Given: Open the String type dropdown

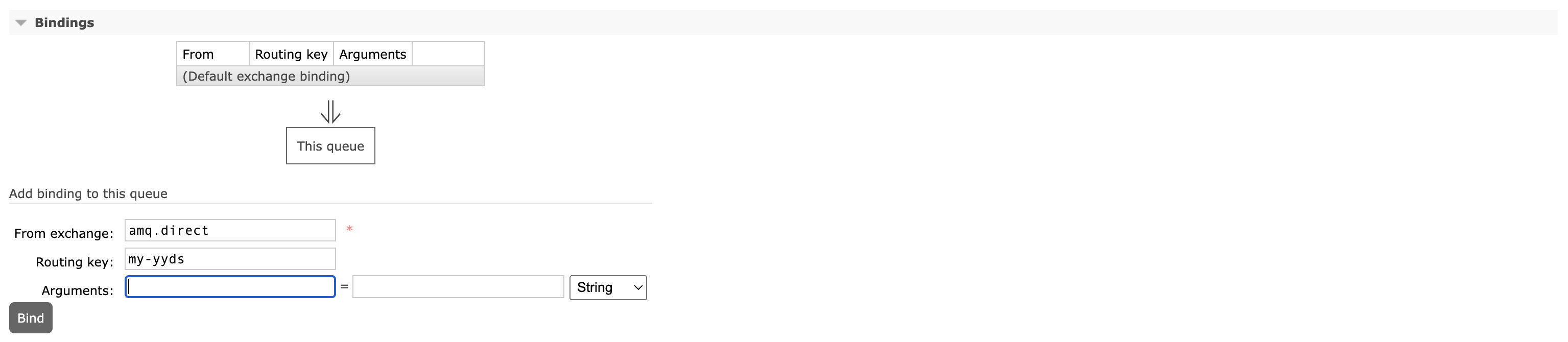Looking at the screenshot, I should tap(608, 287).
